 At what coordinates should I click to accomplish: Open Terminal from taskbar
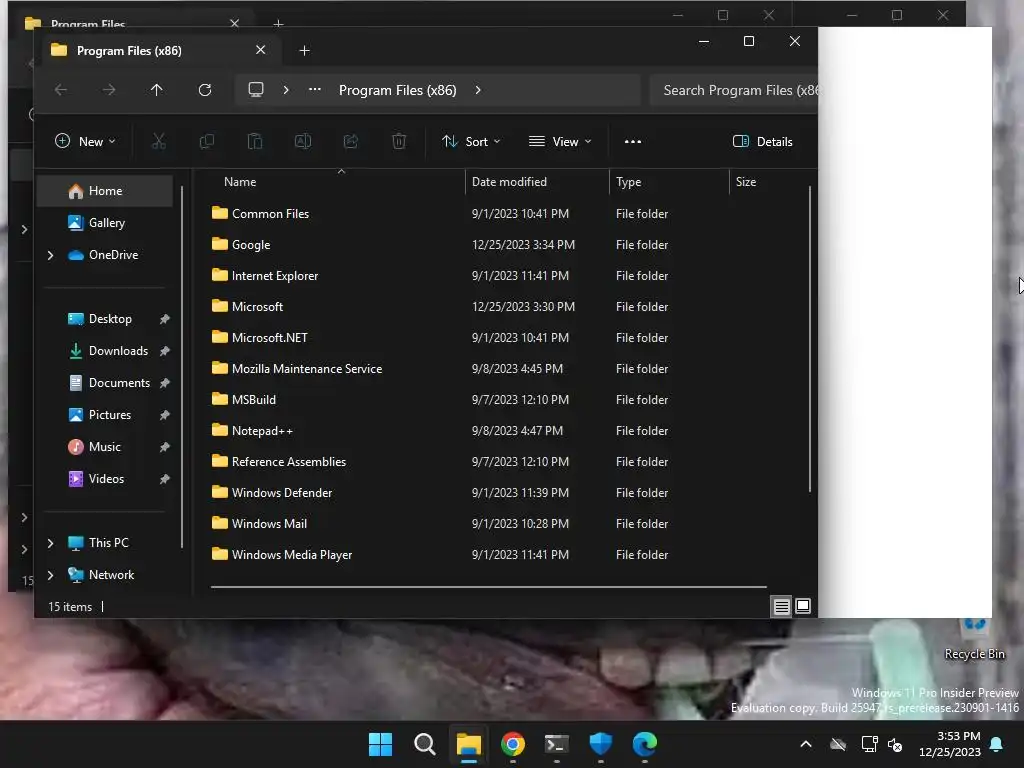(556, 744)
